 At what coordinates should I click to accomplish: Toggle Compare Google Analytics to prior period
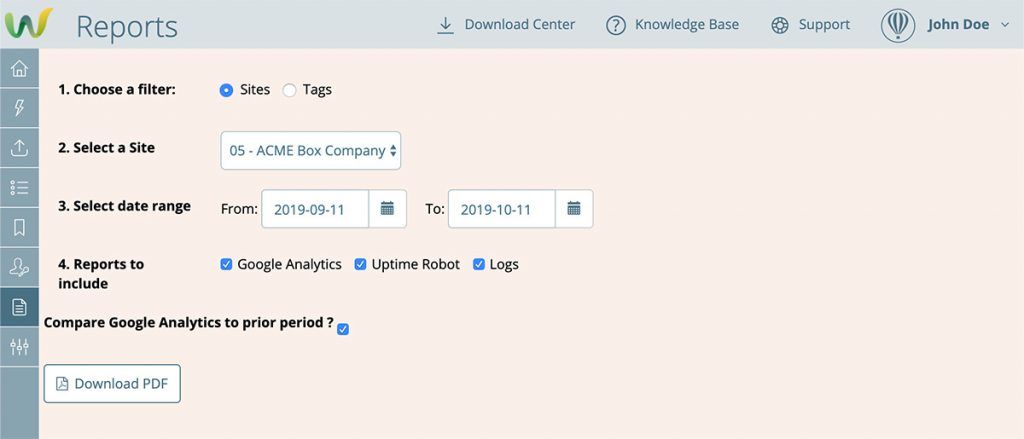343,329
